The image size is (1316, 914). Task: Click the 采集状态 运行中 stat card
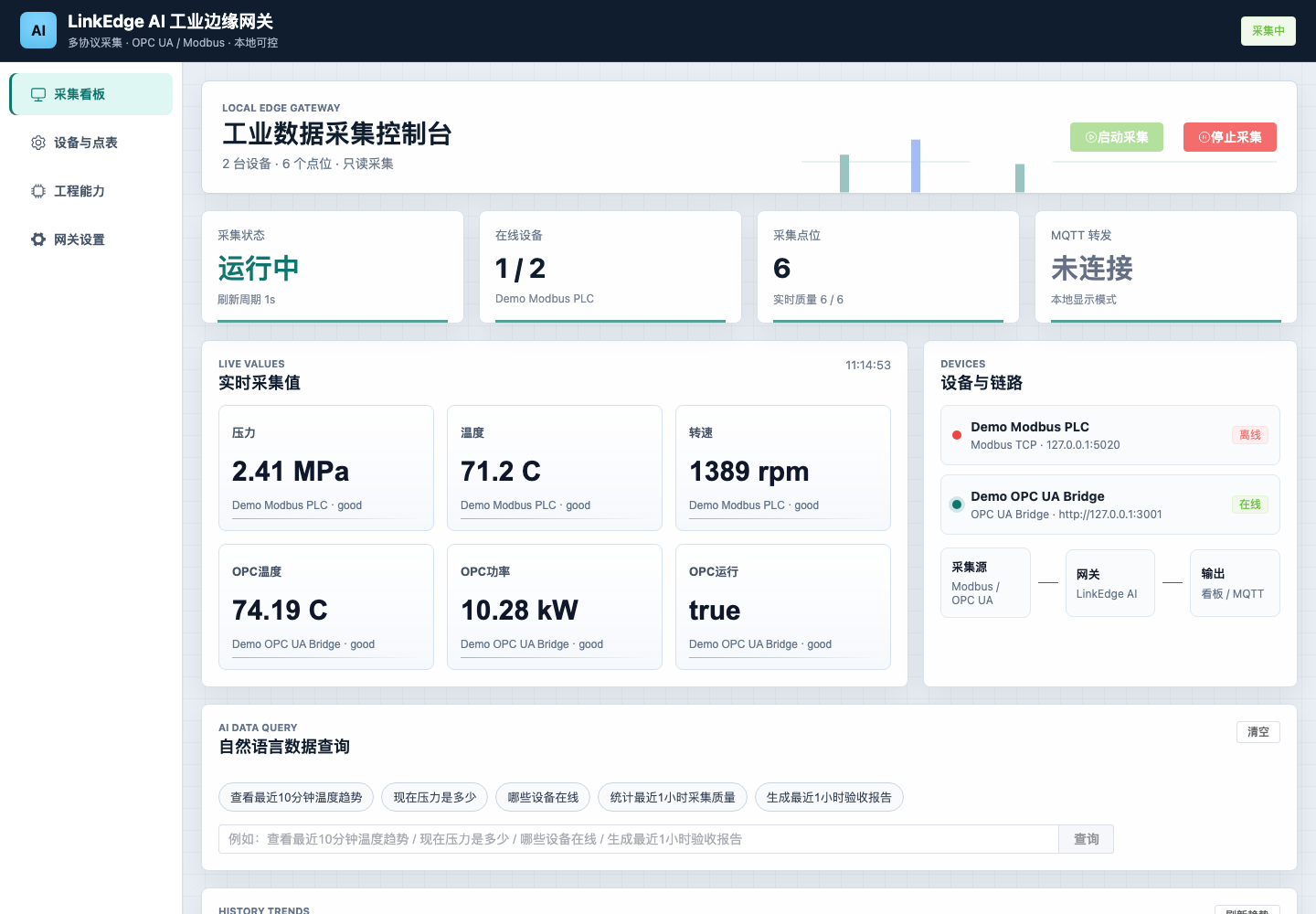click(333, 267)
